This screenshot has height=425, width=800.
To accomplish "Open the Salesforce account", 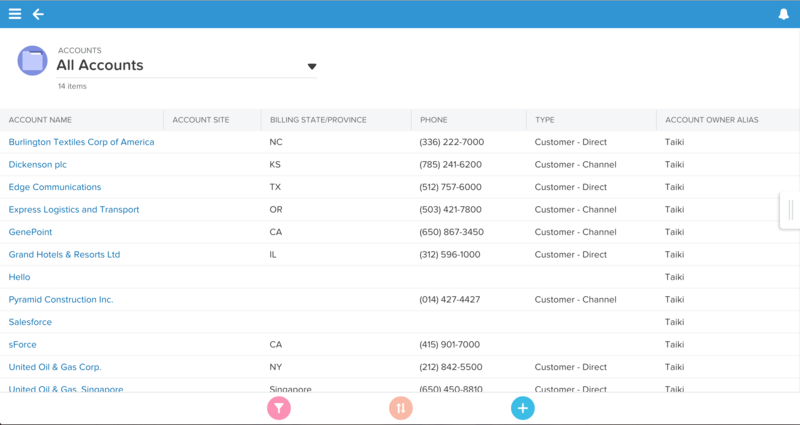I will click(x=30, y=321).
